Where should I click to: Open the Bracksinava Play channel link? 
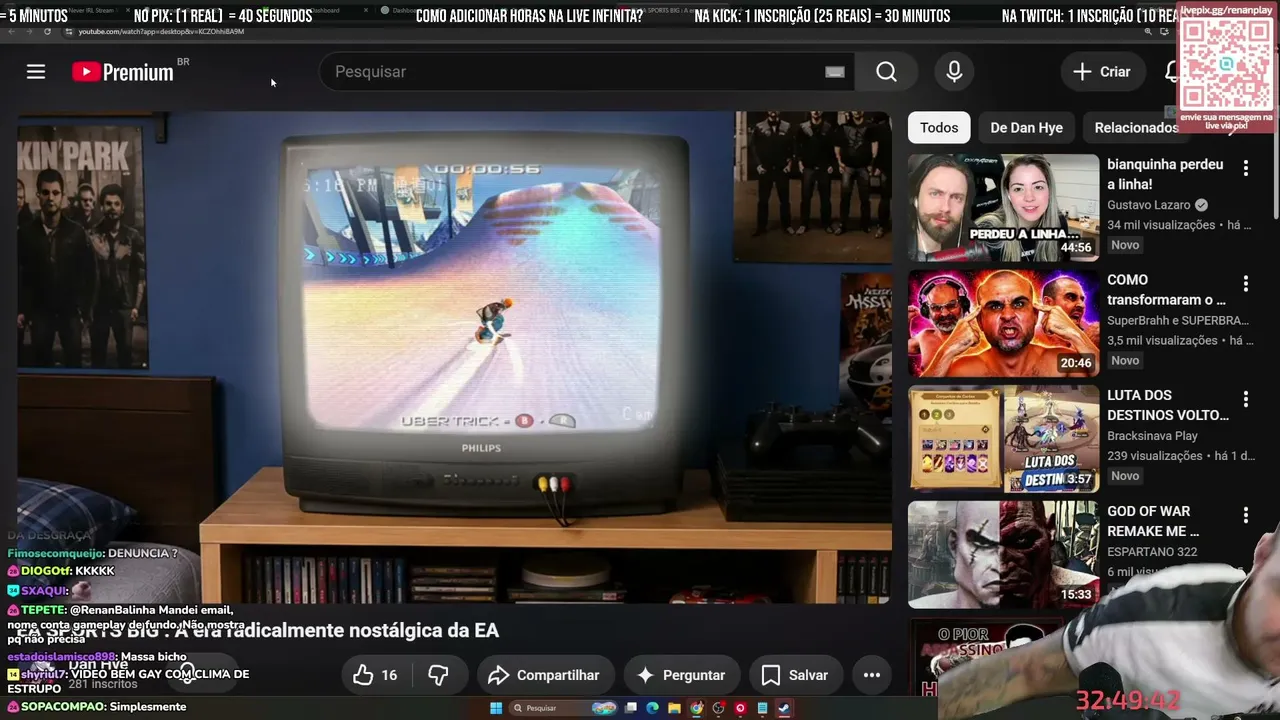(1152, 436)
